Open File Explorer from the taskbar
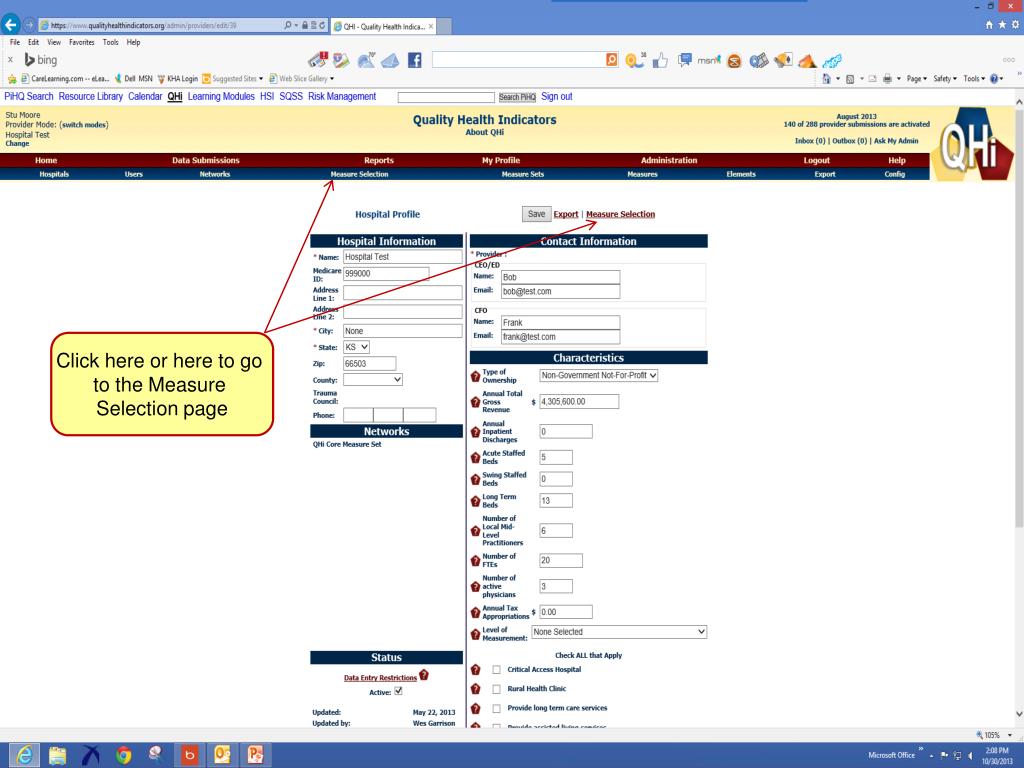This screenshot has height=768, width=1024. 57,755
